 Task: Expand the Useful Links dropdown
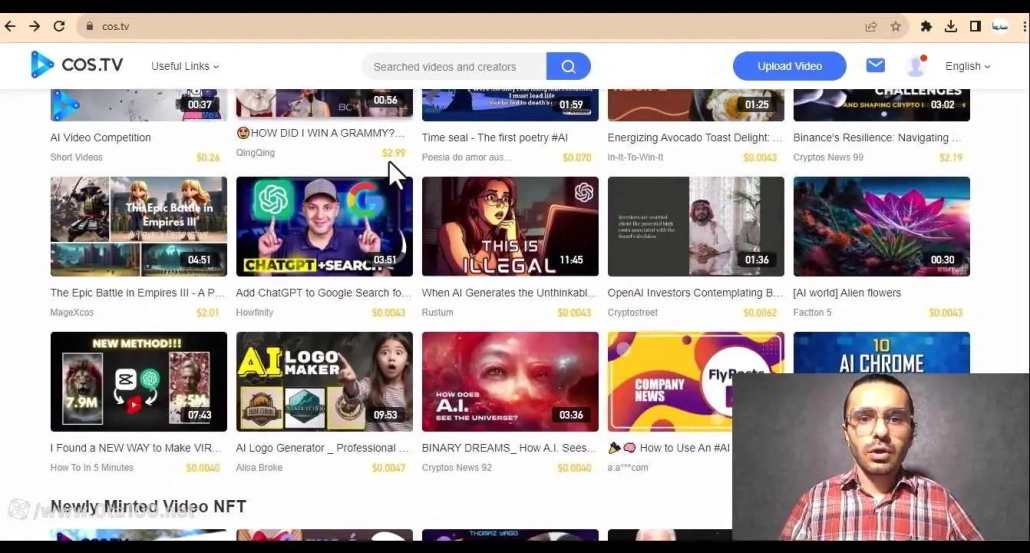pos(185,66)
